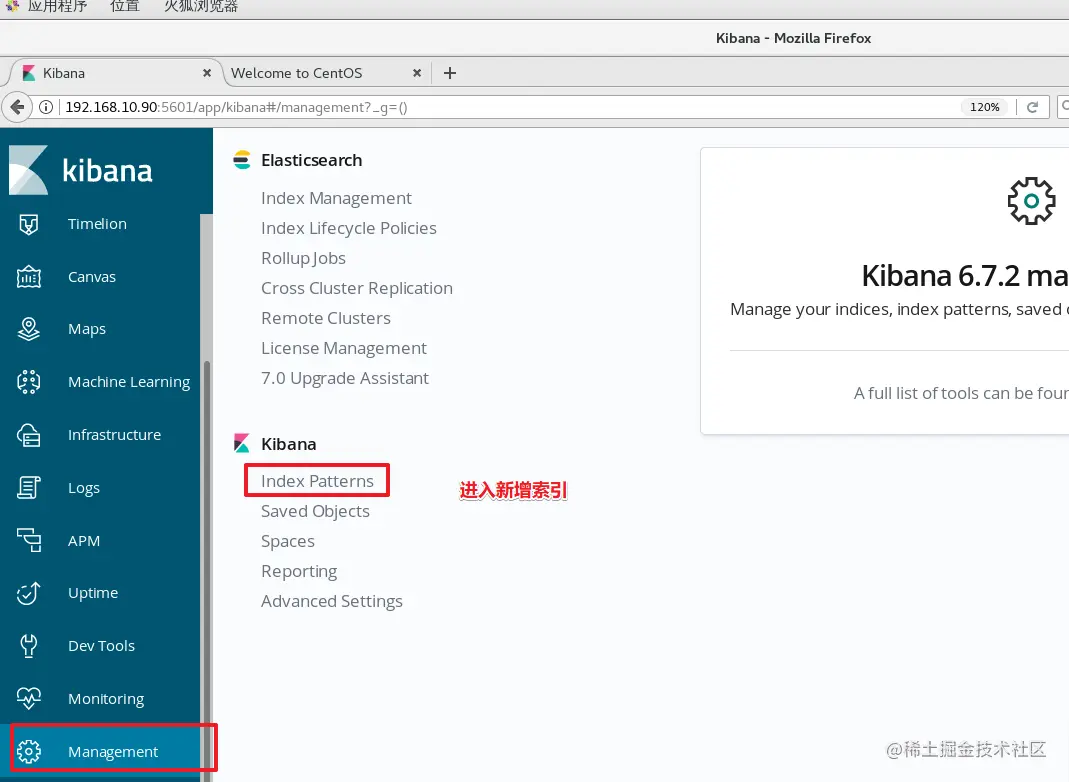1069x782 pixels.
Task: Open License Management link
Action: click(x=344, y=348)
